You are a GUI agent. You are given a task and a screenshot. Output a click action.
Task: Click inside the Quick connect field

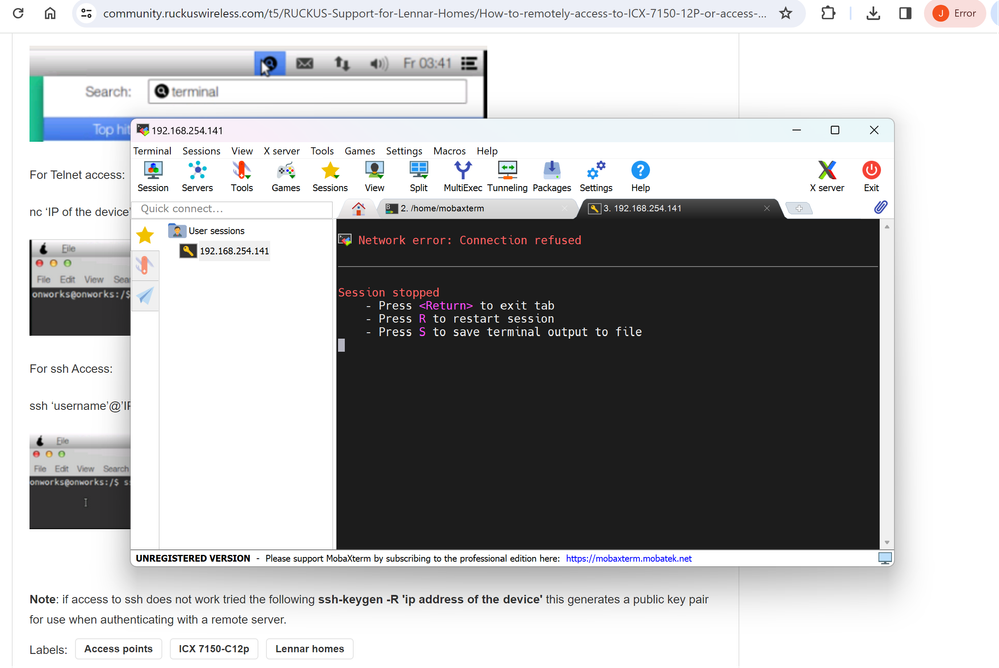pos(232,209)
